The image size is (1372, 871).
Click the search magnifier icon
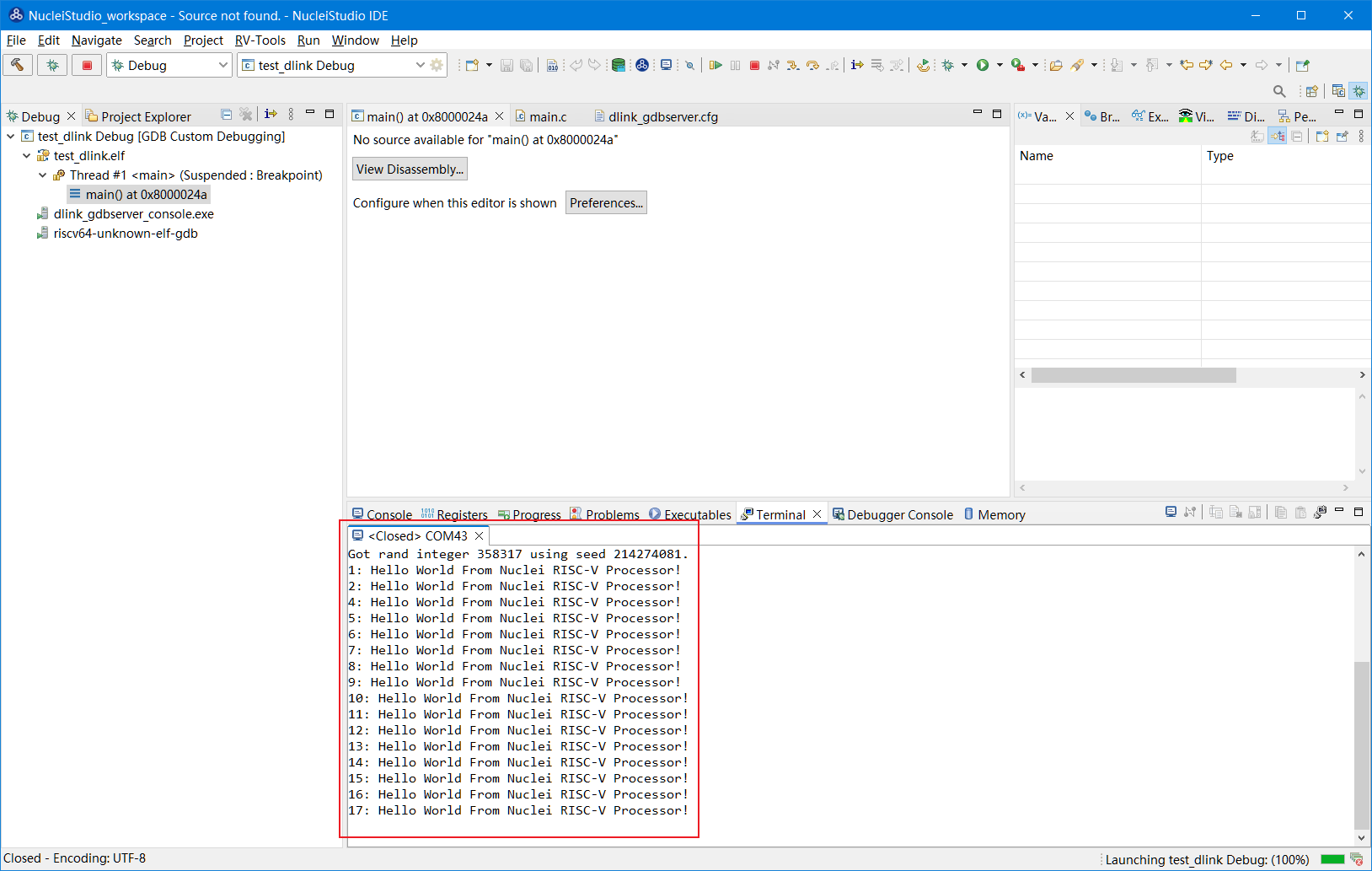1279,91
